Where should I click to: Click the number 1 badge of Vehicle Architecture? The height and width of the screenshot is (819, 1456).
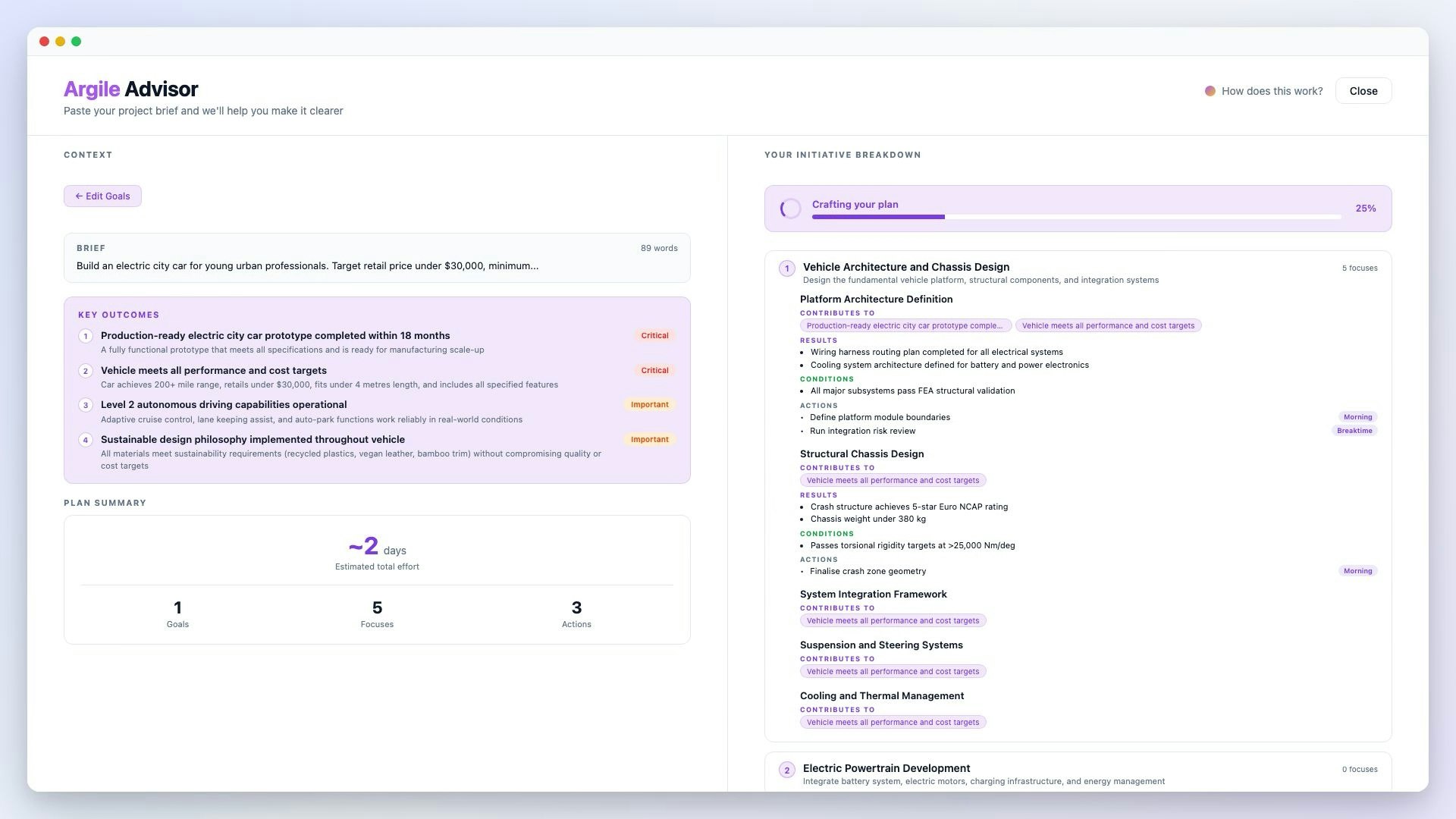[787, 268]
